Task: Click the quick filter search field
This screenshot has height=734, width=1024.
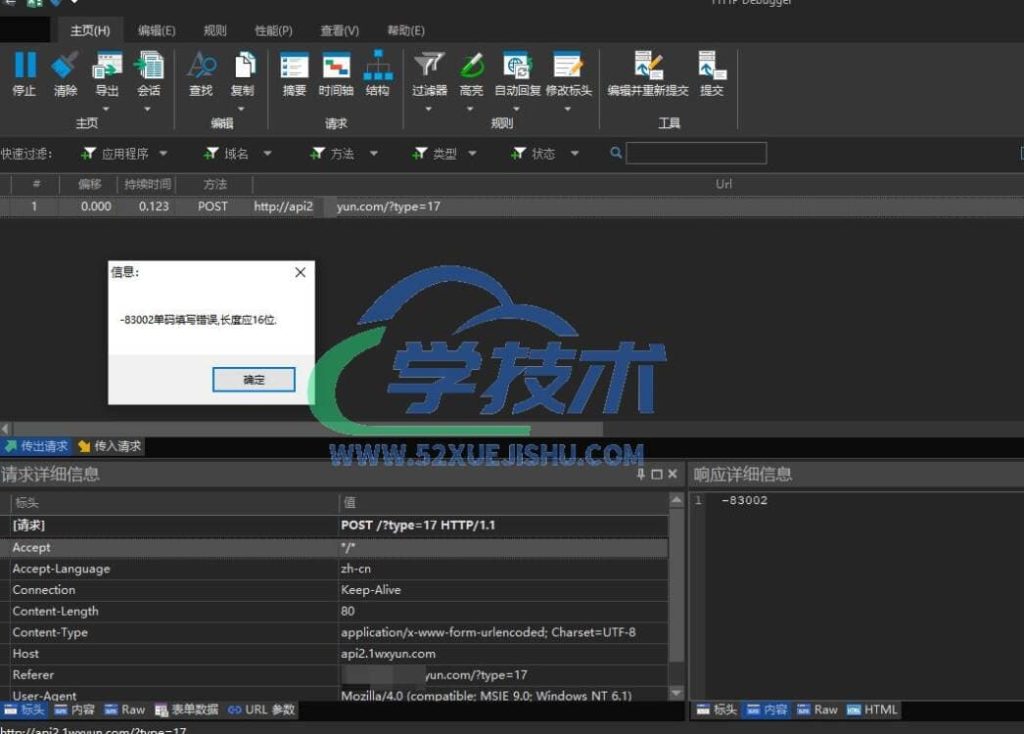Action: click(696, 154)
